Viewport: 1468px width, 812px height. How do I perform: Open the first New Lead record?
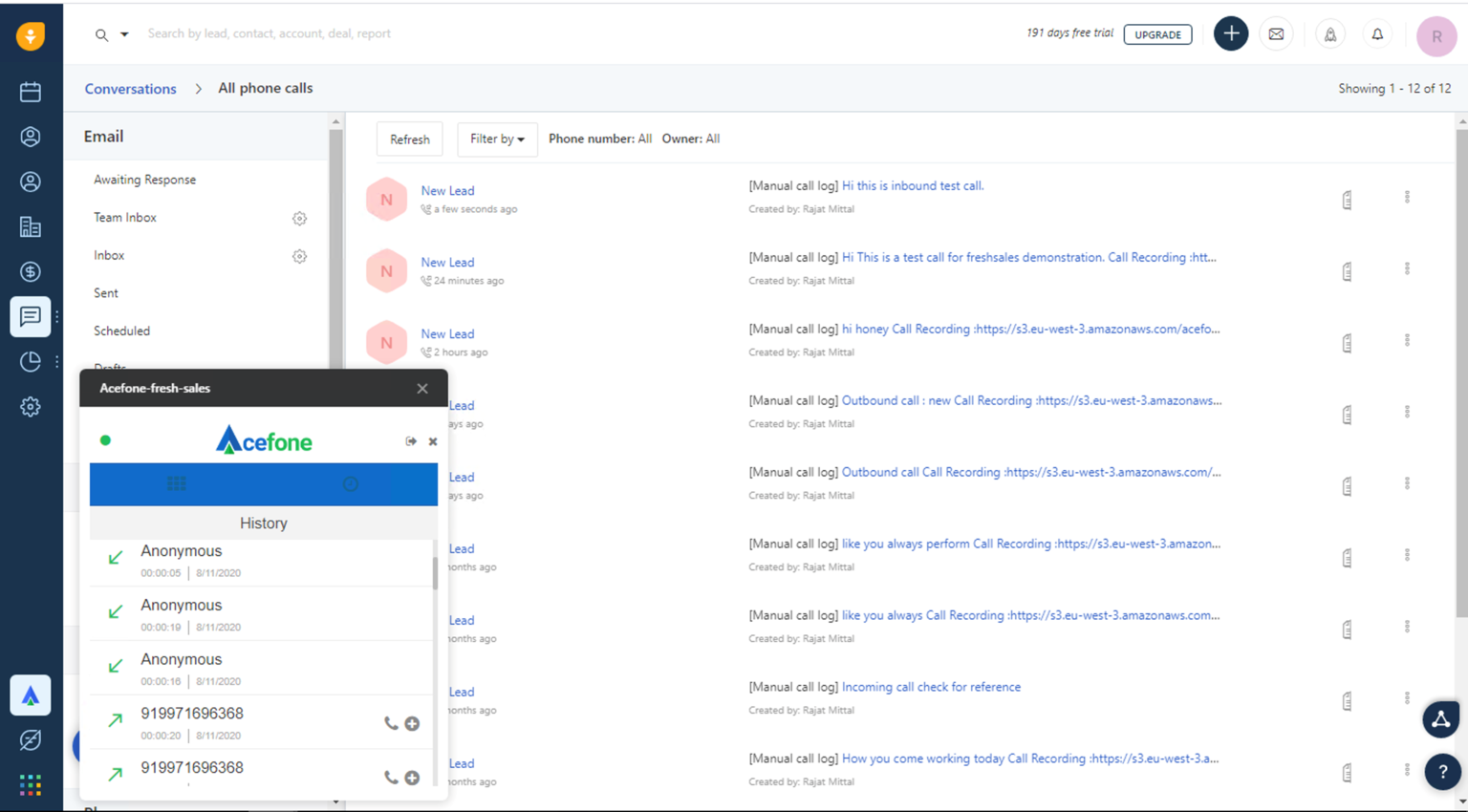(x=447, y=190)
